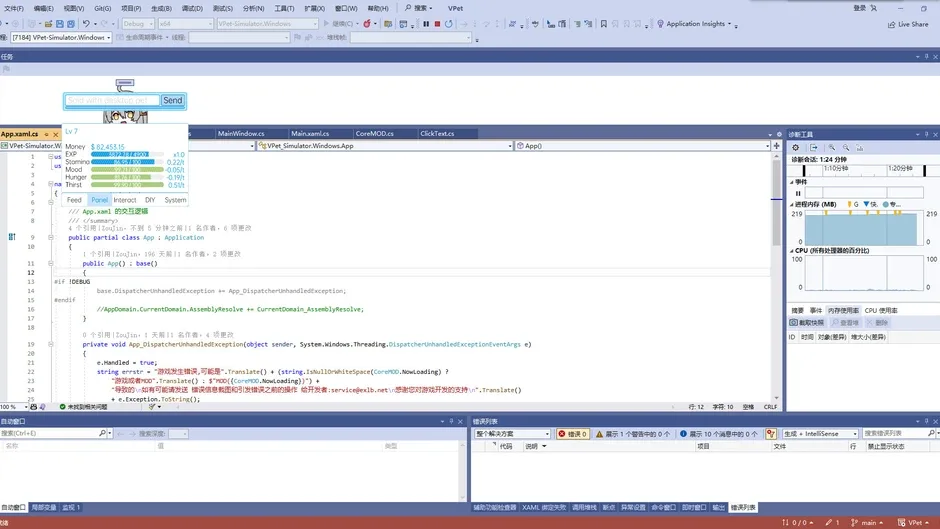Viewport: 940px width, 529px height.
Task: Open the error list filter icon
Action: 771,434
